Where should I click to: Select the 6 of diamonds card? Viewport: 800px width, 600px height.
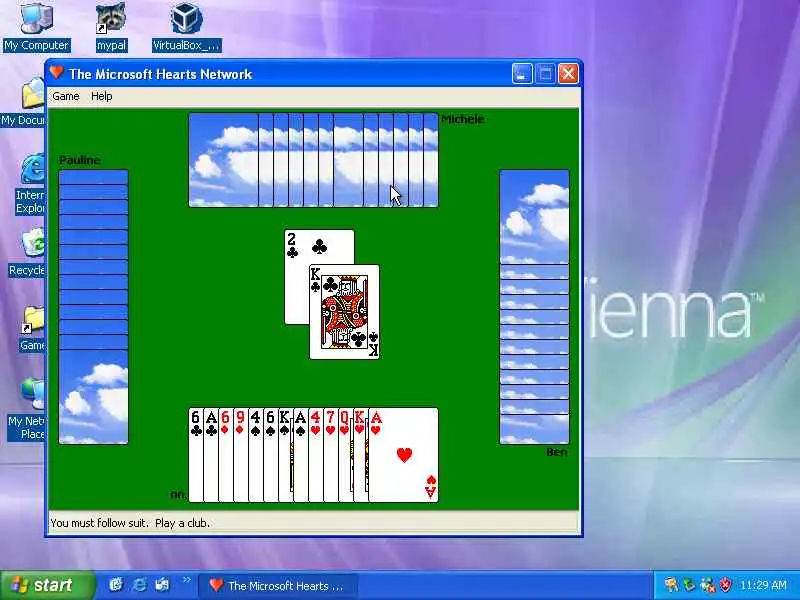(226, 455)
